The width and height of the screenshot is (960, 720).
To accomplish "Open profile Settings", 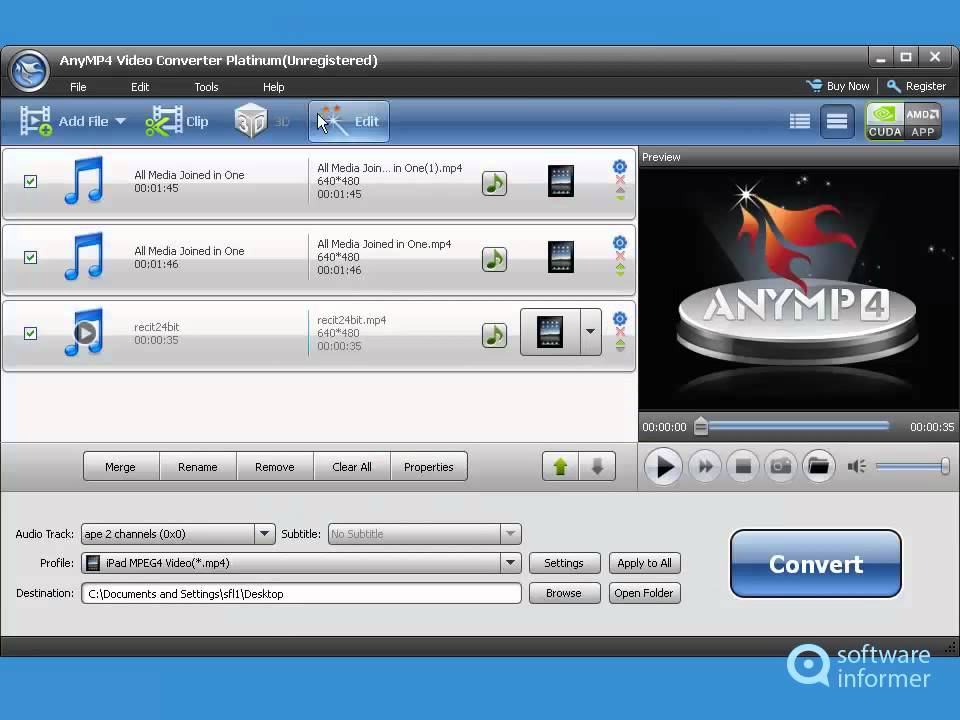I will tap(564, 563).
